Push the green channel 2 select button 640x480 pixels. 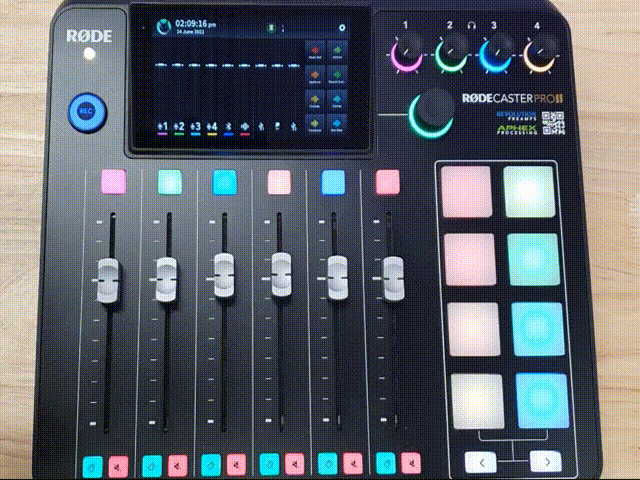point(170,182)
